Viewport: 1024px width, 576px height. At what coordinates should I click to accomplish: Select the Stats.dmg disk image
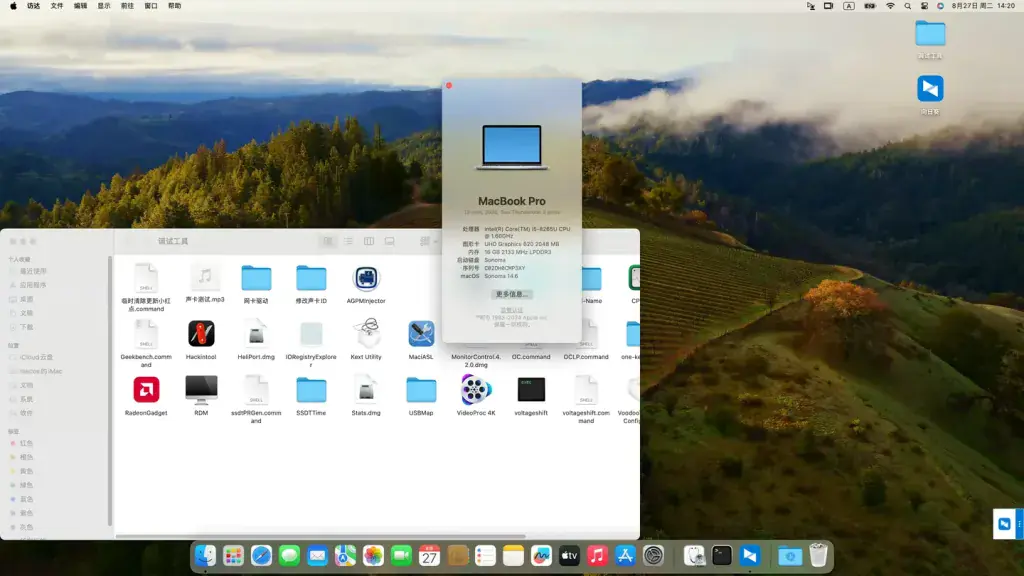pyautogui.click(x=366, y=390)
